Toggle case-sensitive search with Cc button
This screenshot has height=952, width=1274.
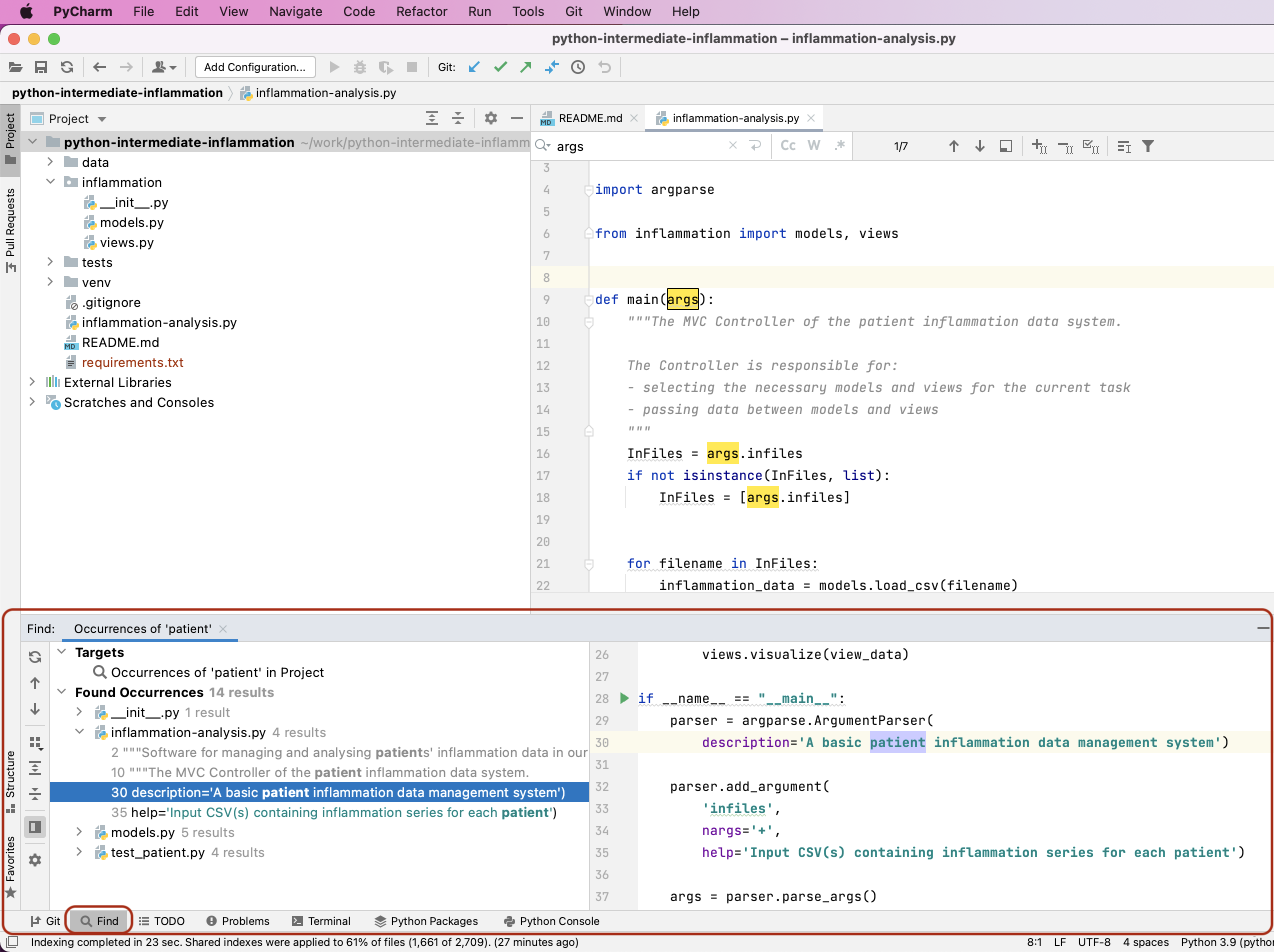tap(788, 146)
